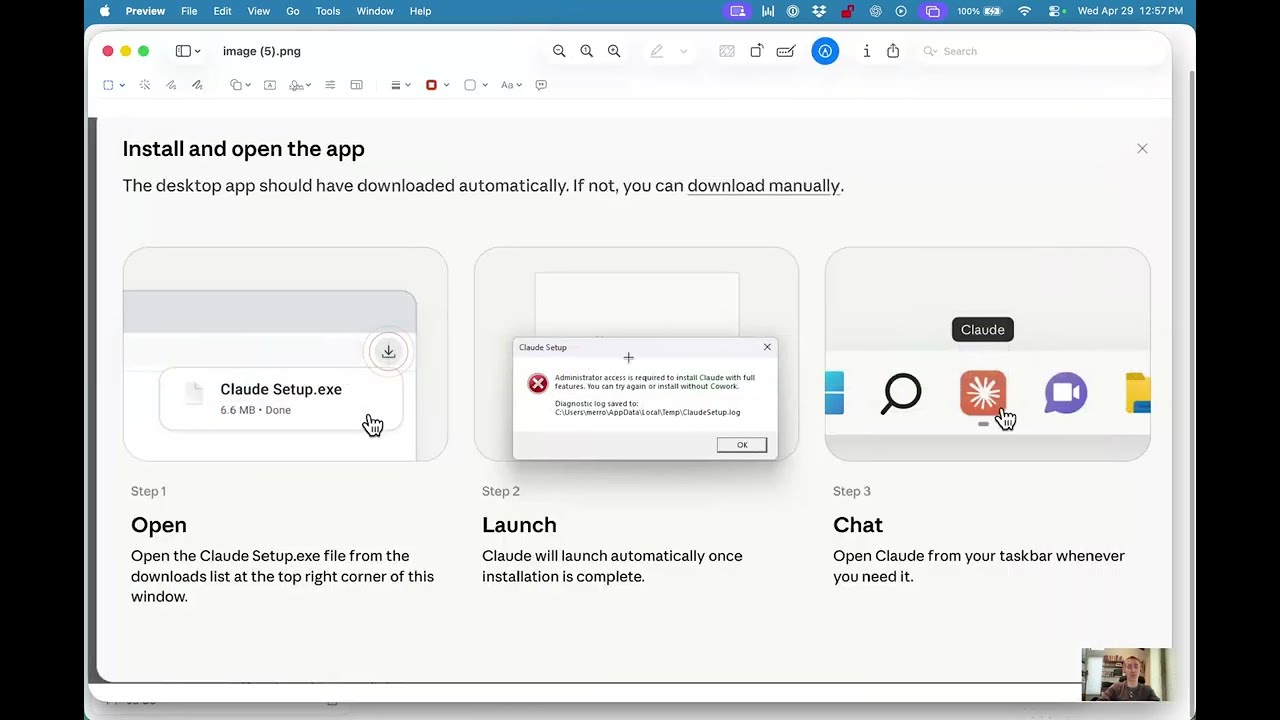Open the File menu
Image resolution: width=1280 pixels, height=720 pixels.
pos(189,11)
